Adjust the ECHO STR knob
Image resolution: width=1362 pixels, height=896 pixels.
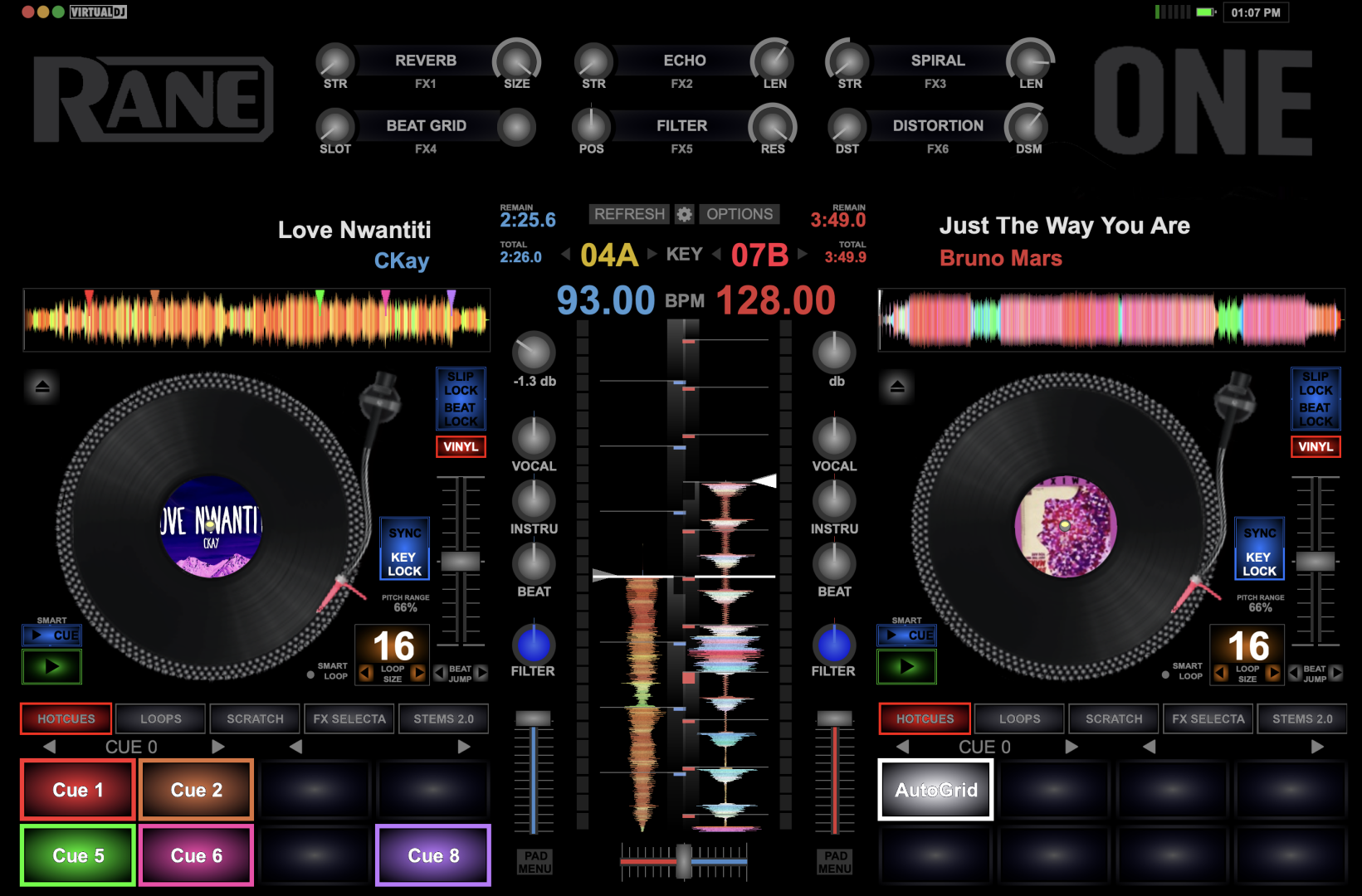593,61
